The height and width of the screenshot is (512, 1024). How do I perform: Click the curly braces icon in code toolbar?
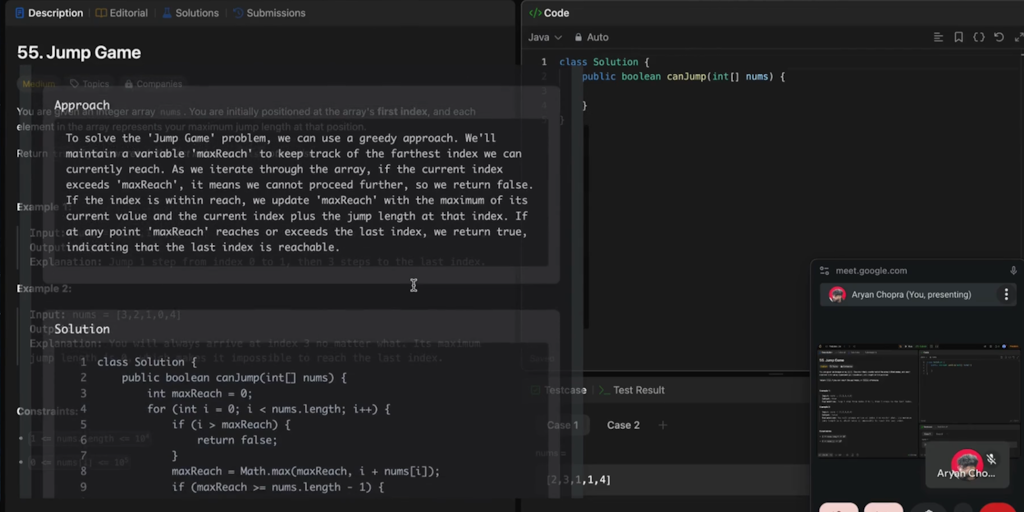(979, 37)
